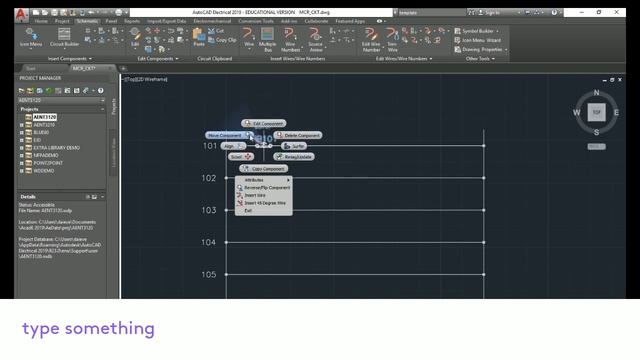Expand the NFPADEMO project node
Viewport: 640px width, 360px height.
[x=22, y=156]
